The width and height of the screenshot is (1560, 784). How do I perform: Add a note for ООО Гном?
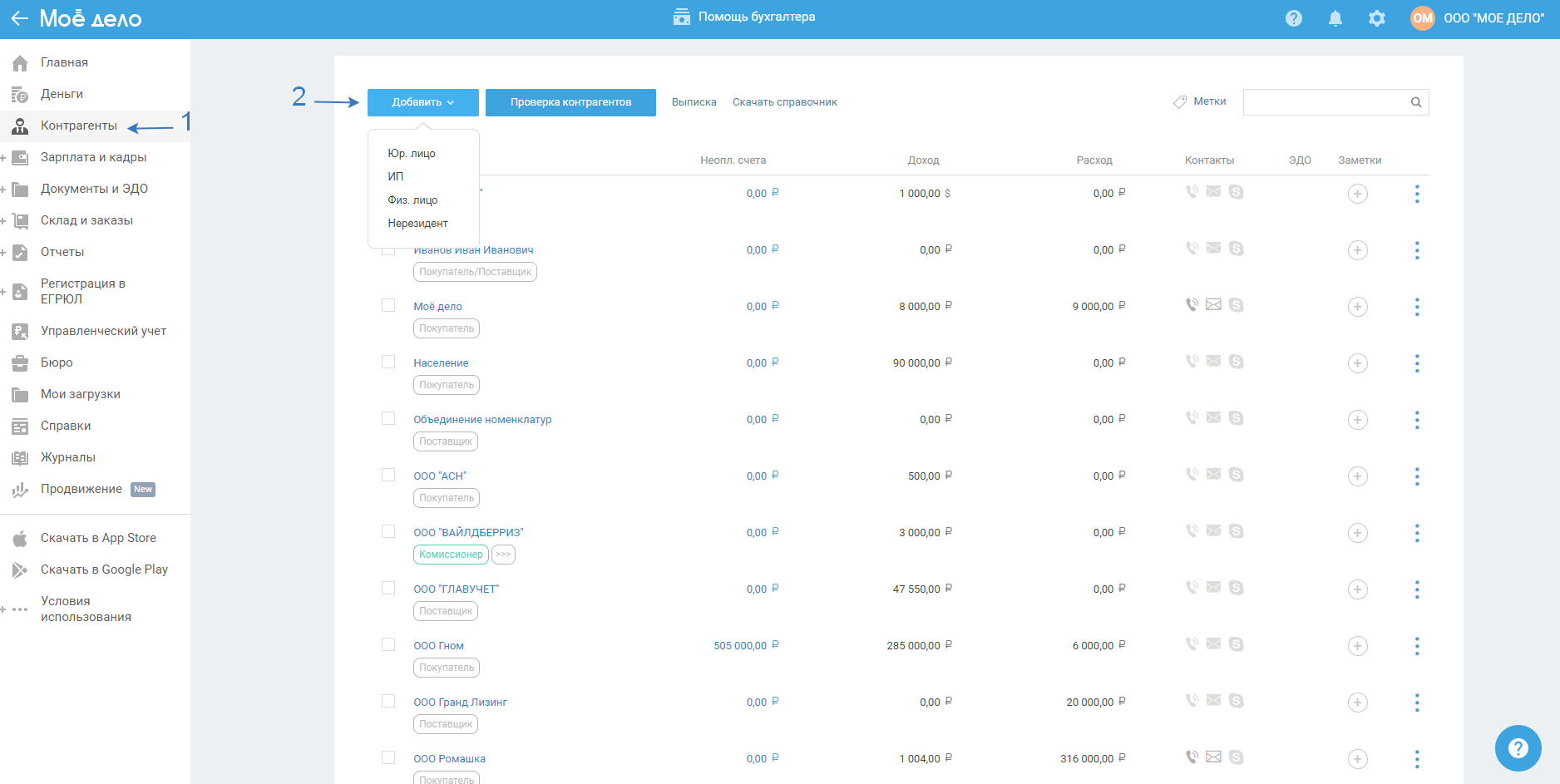click(1357, 646)
